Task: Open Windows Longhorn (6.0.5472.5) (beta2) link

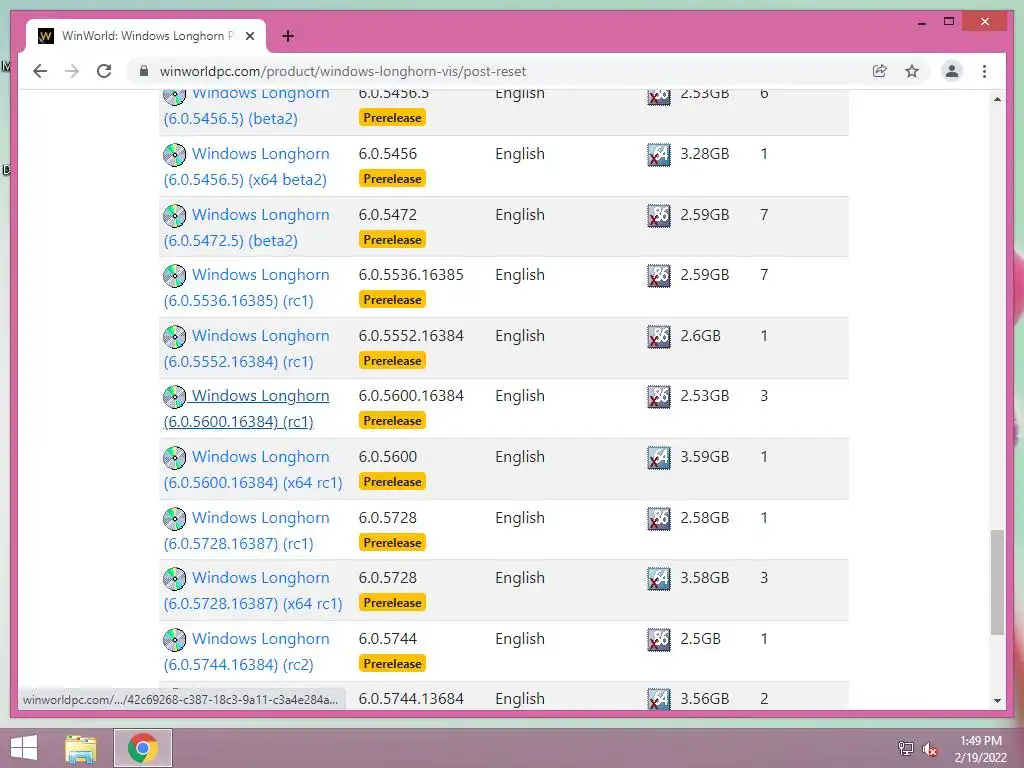Action: (246, 227)
